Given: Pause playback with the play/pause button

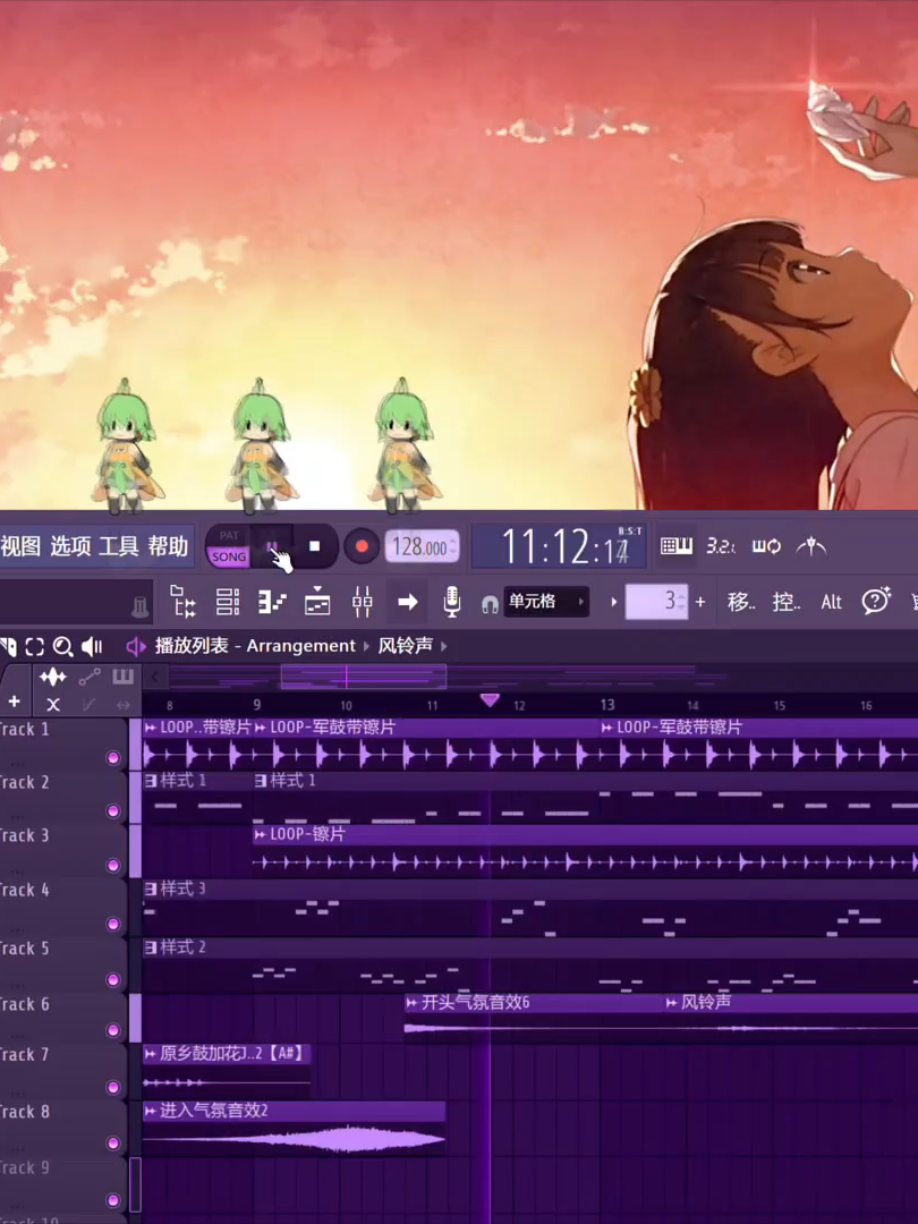Looking at the screenshot, I should 271,546.
